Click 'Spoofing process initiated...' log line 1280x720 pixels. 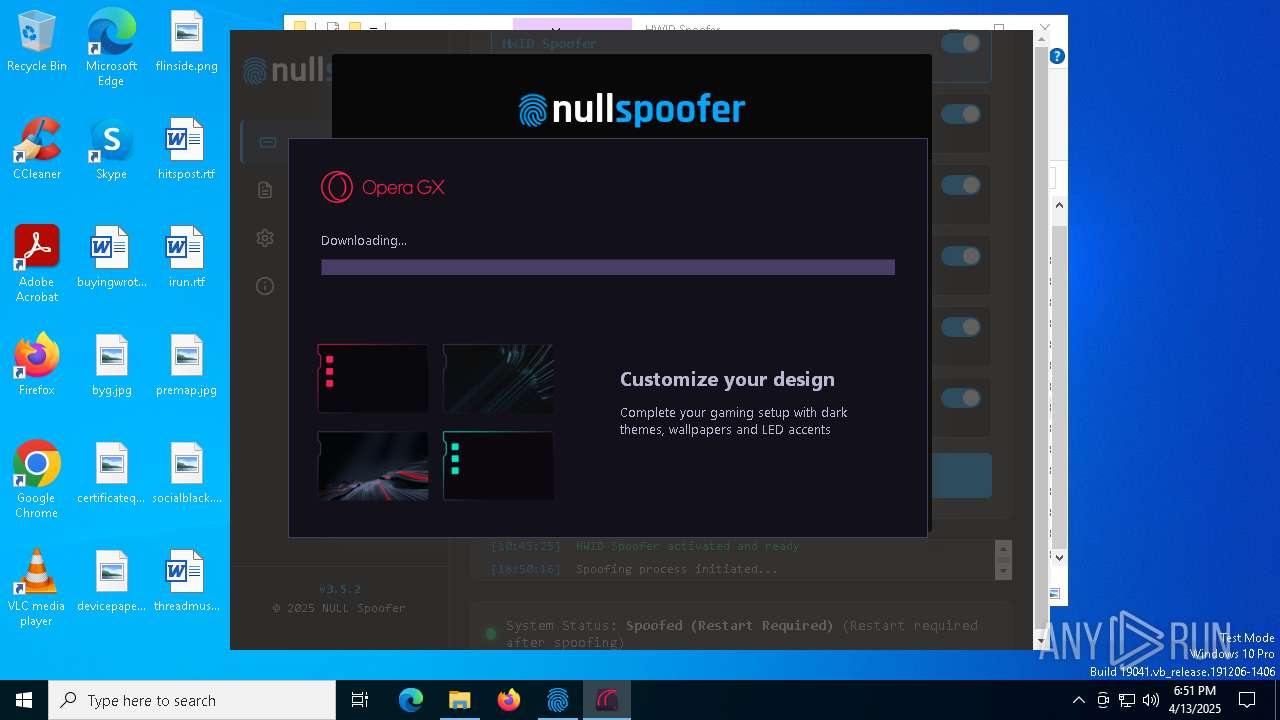(x=677, y=569)
